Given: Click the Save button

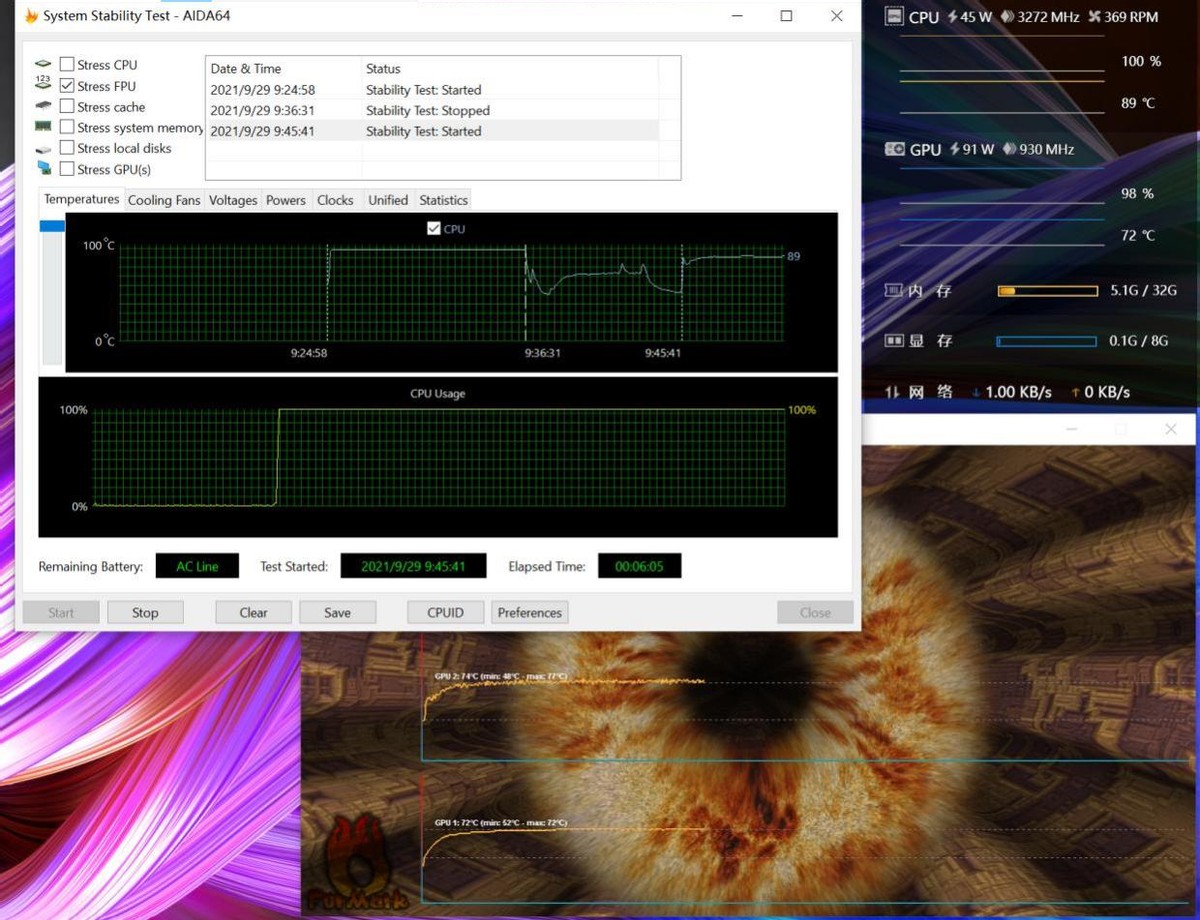Looking at the screenshot, I should coord(337,613).
